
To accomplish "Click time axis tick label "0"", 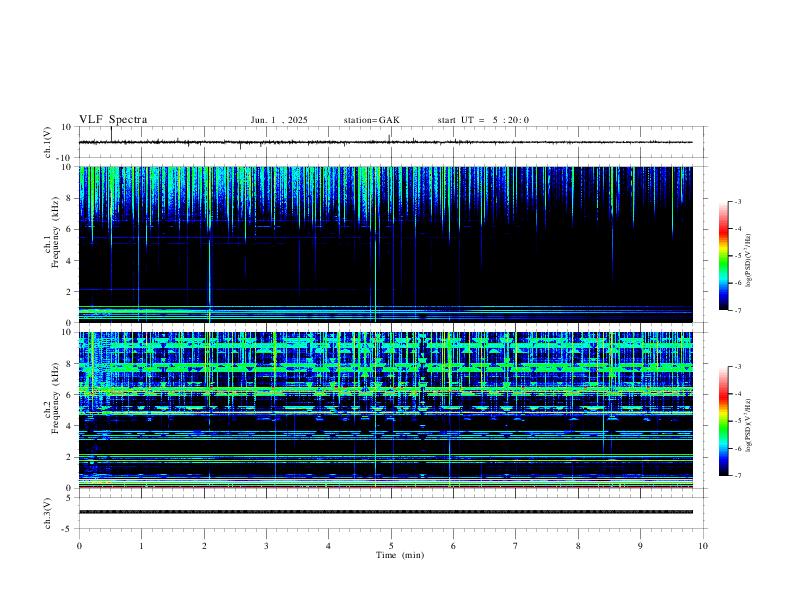I will [x=79, y=546].
